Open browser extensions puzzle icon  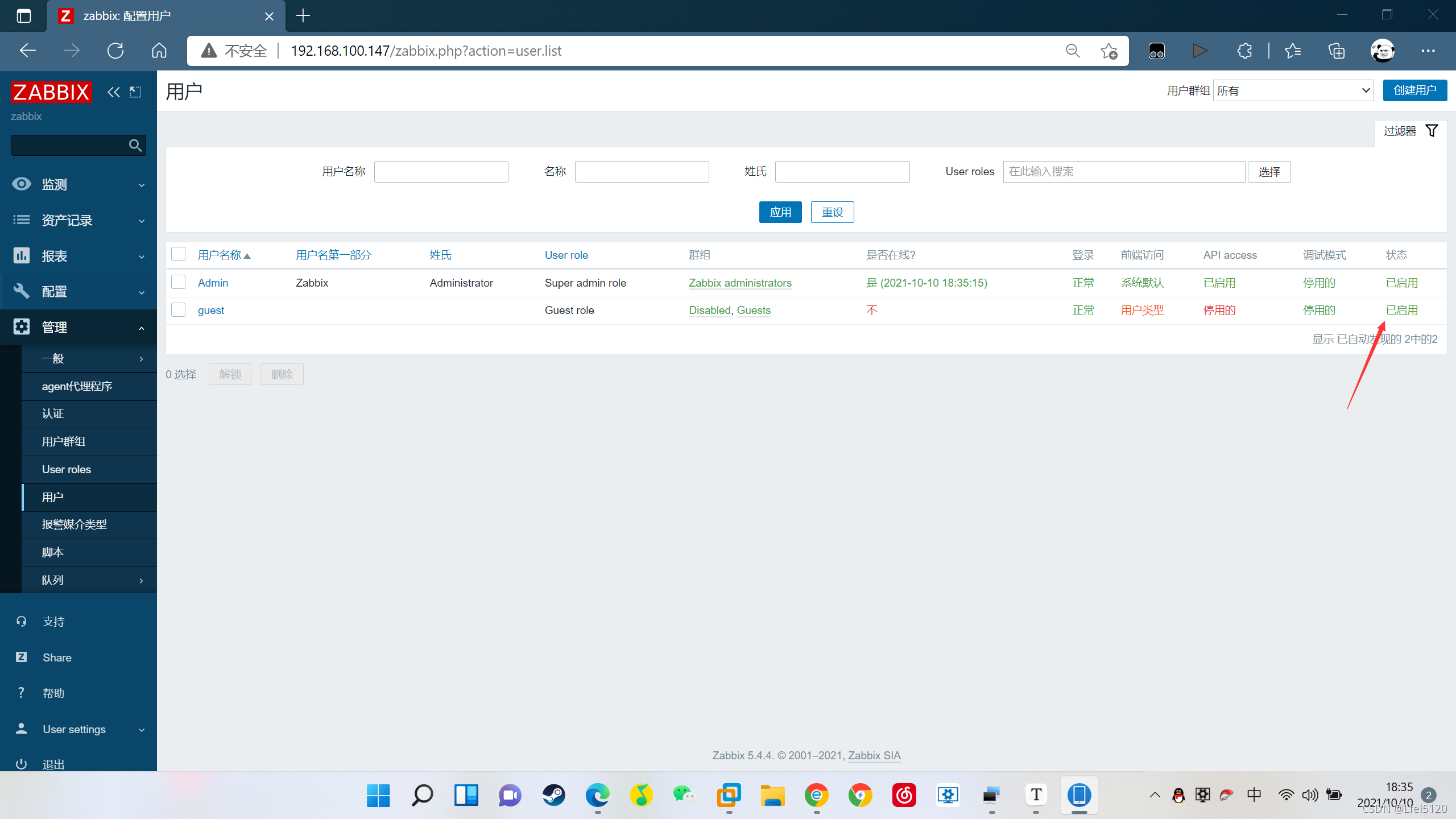tap(1244, 51)
